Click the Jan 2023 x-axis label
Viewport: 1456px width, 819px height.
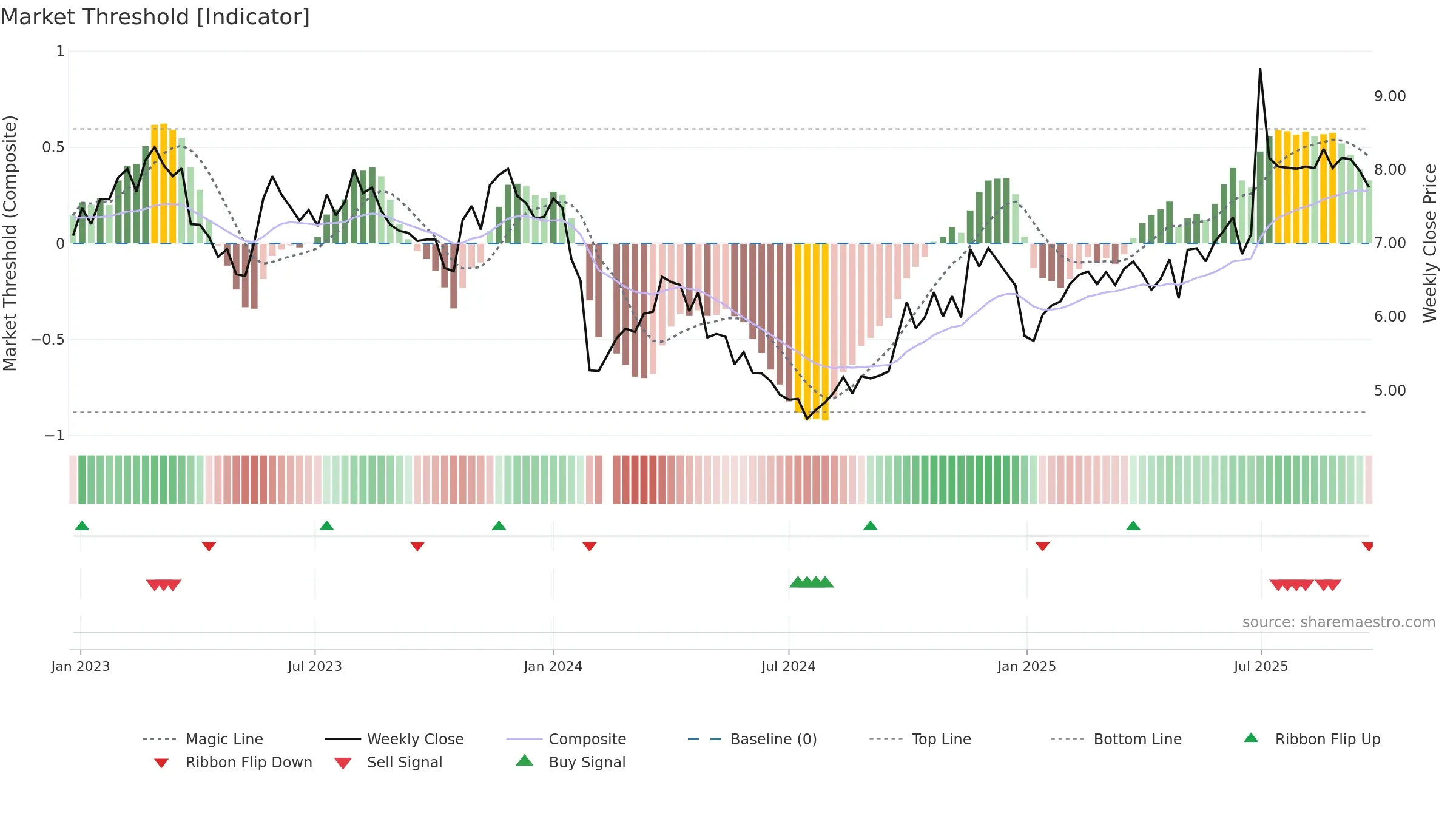80,666
